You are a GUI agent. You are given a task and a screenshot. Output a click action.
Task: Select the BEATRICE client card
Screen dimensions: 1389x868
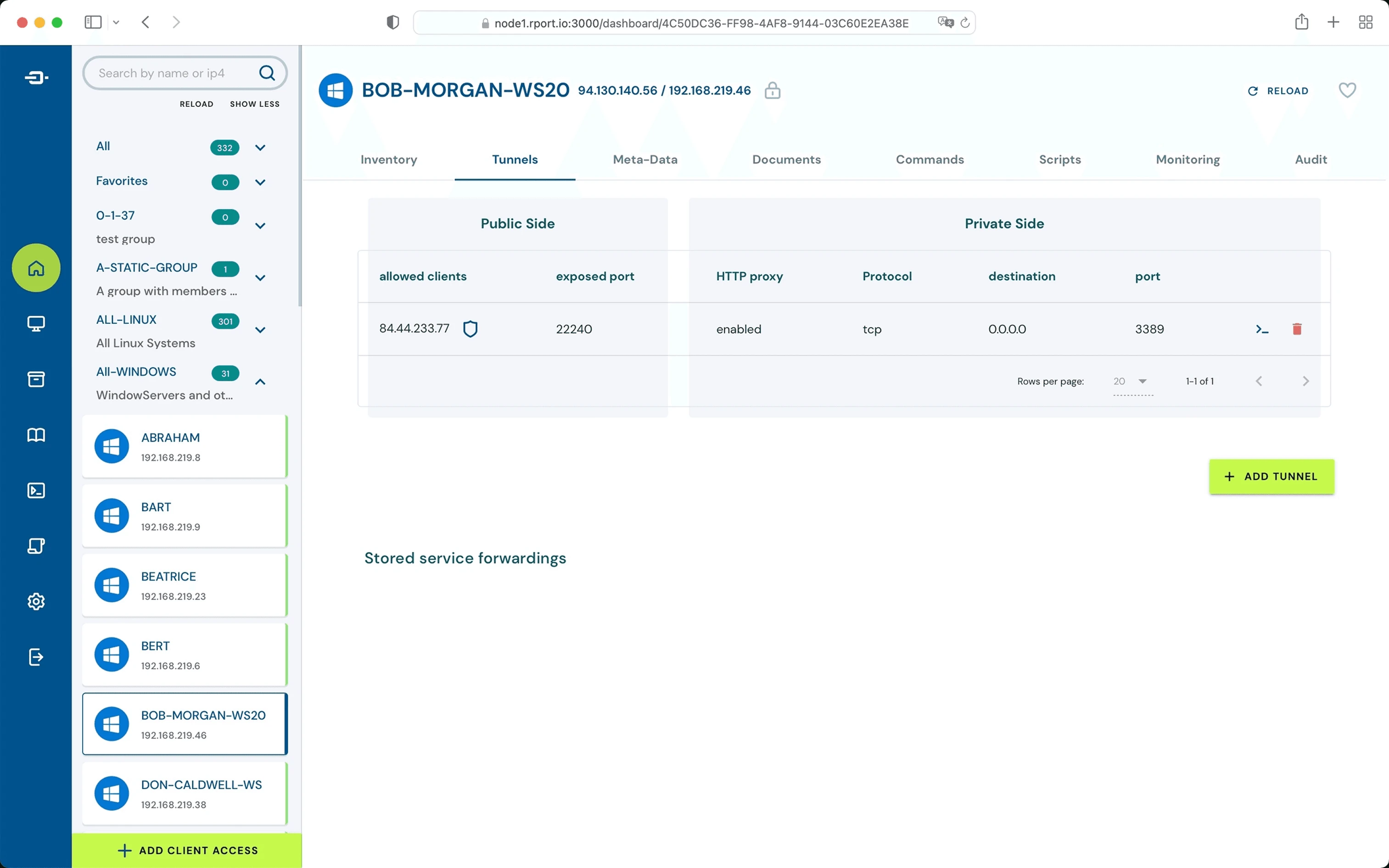185,585
